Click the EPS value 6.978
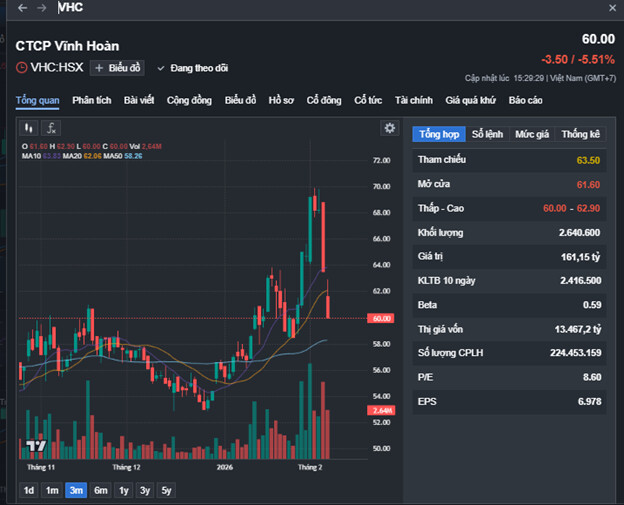 [589, 402]
